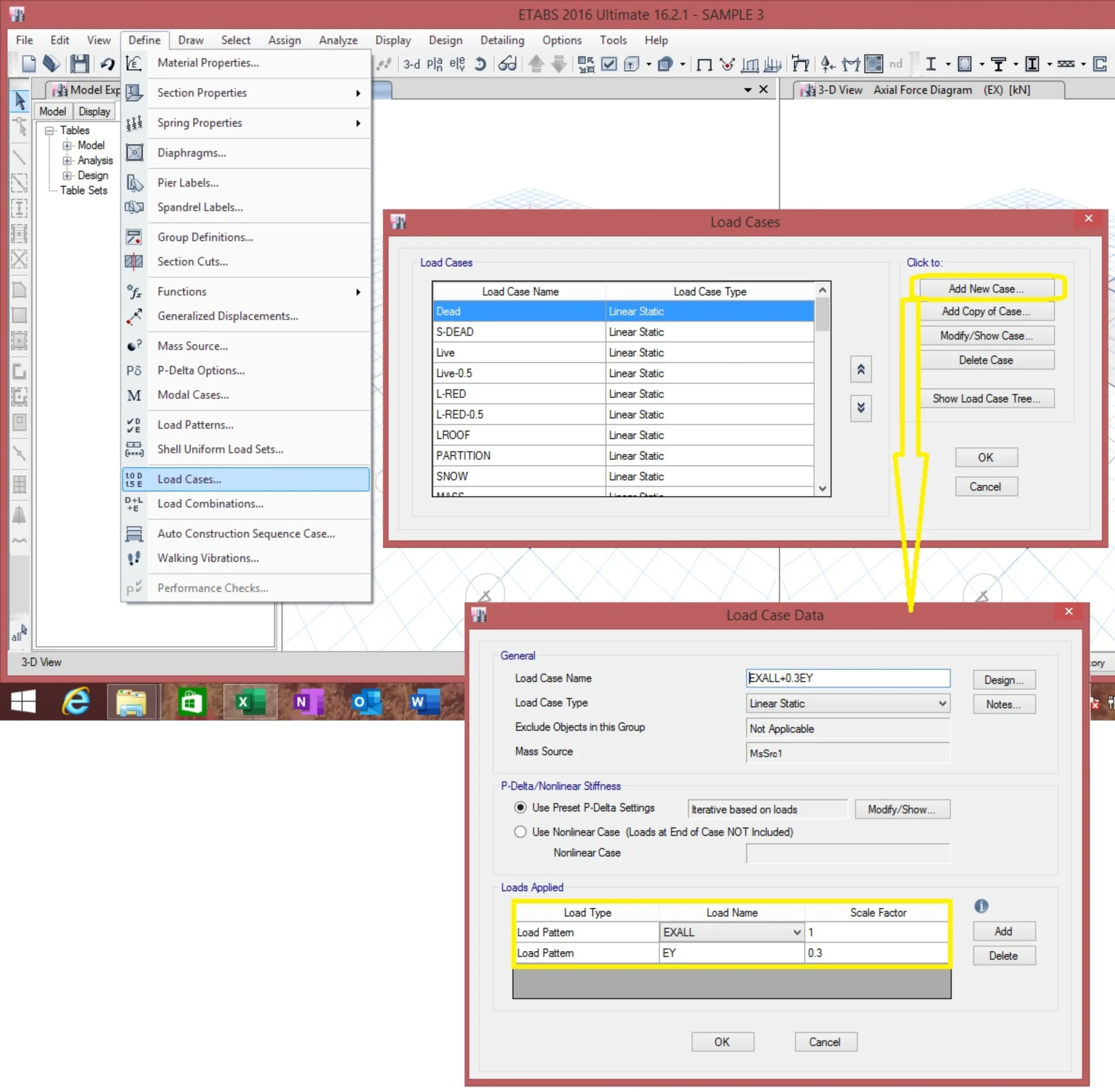Click the Add New Case button

(x=985, y=289)
